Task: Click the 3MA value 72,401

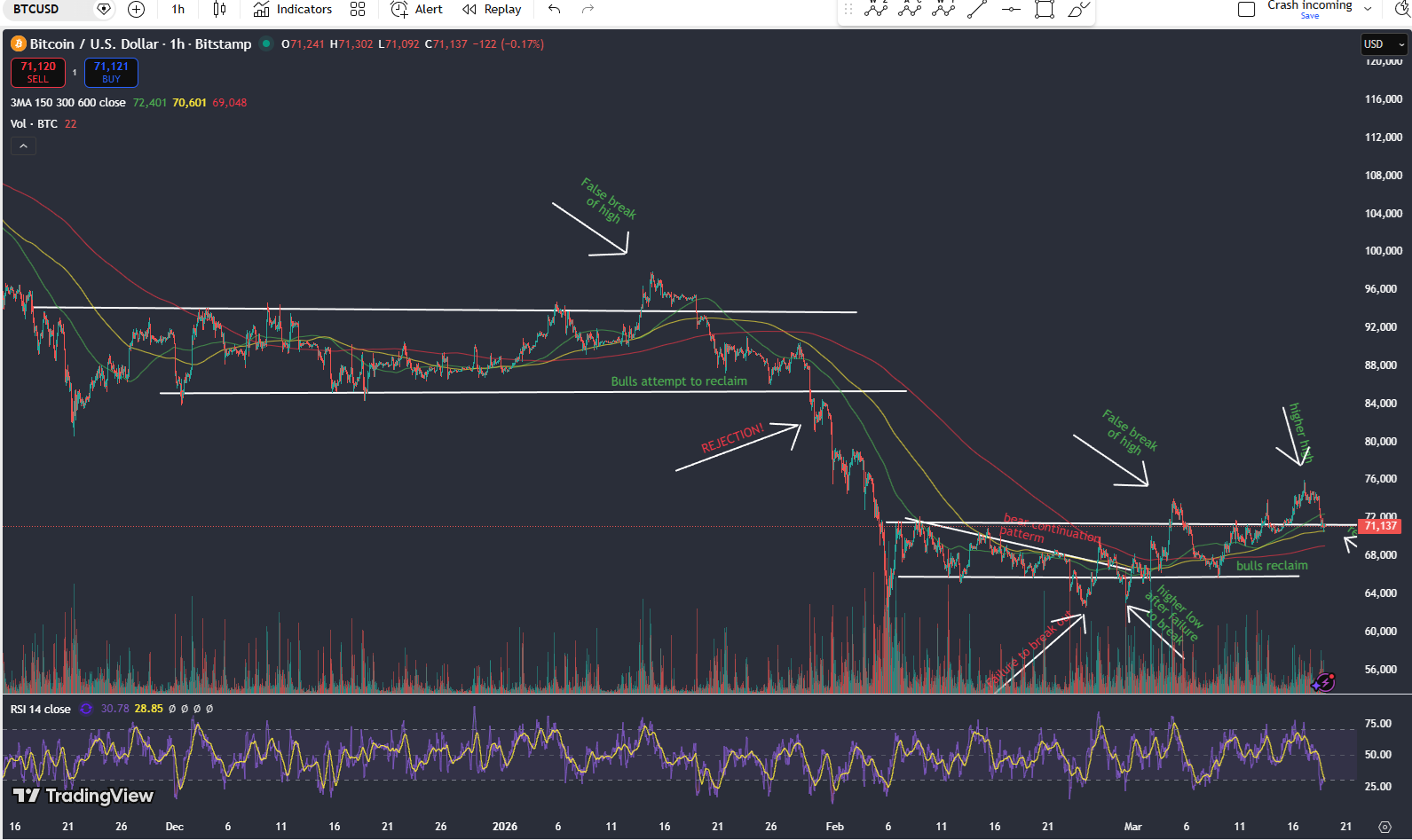Action: pyautogui.click(x=149, y=103)
